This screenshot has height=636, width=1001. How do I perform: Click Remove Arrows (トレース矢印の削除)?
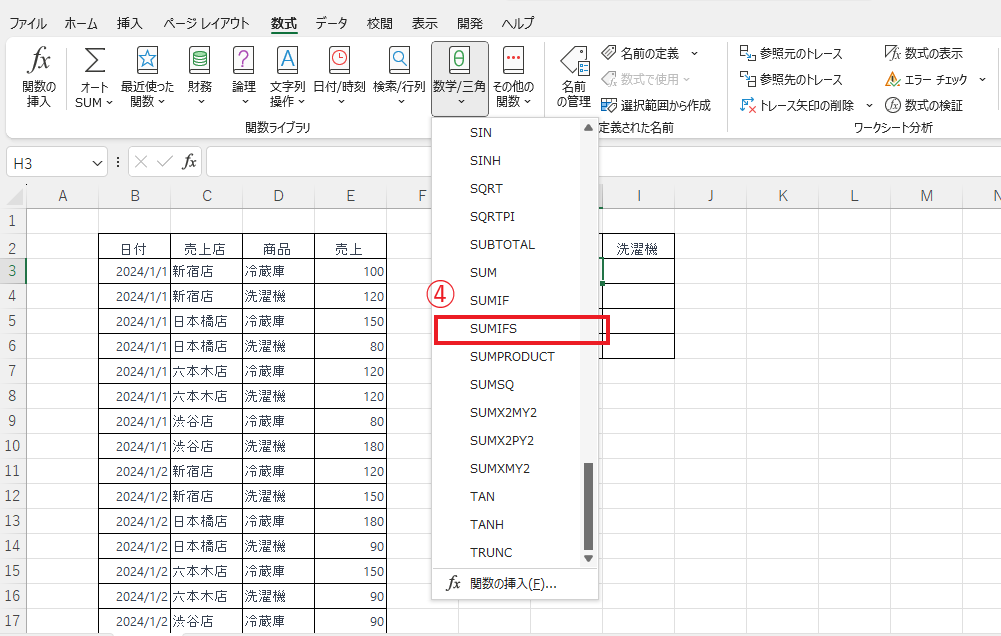[x=797, y=105]
